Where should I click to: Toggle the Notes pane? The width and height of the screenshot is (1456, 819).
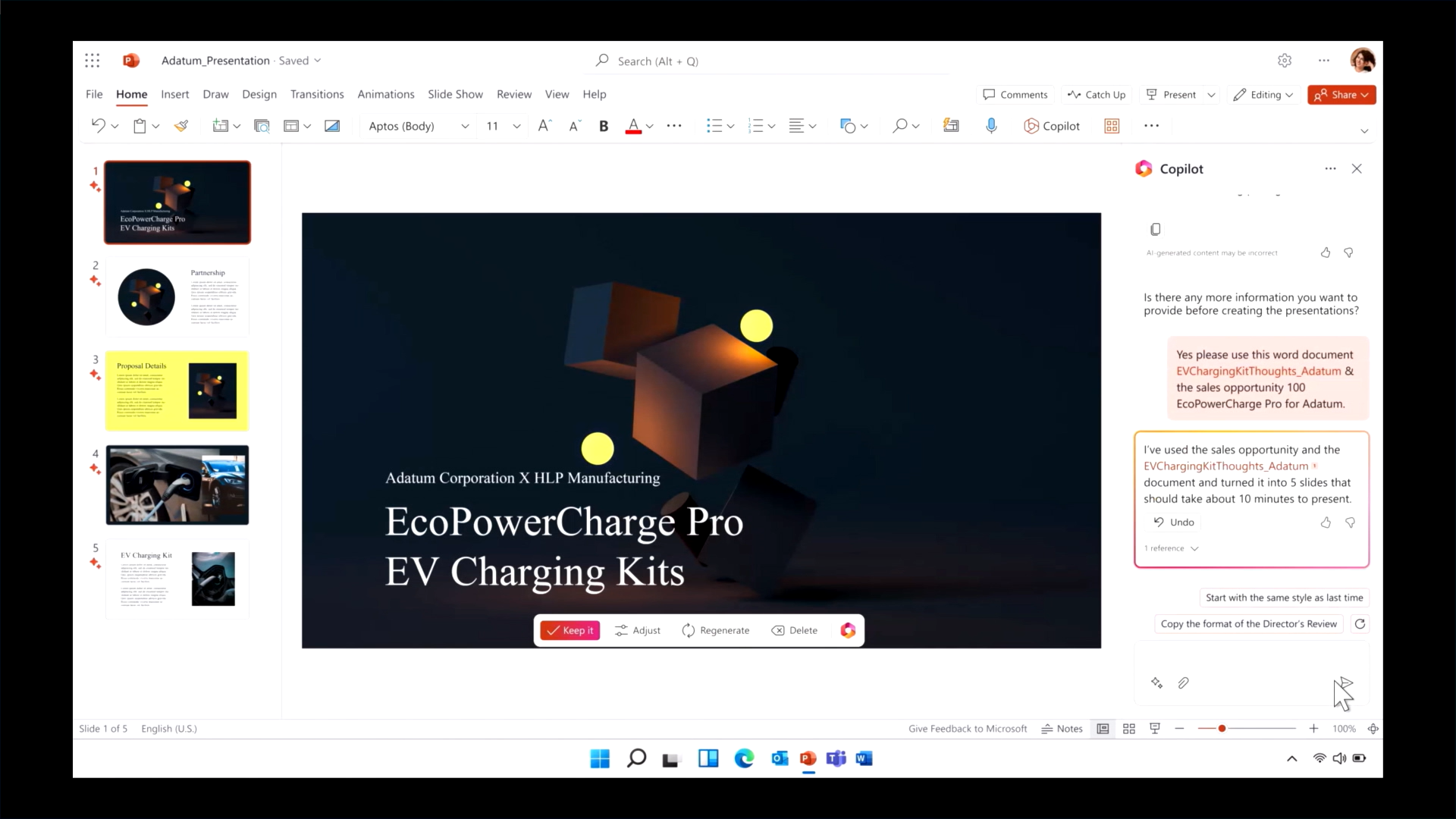click(x=1062, y=729)
